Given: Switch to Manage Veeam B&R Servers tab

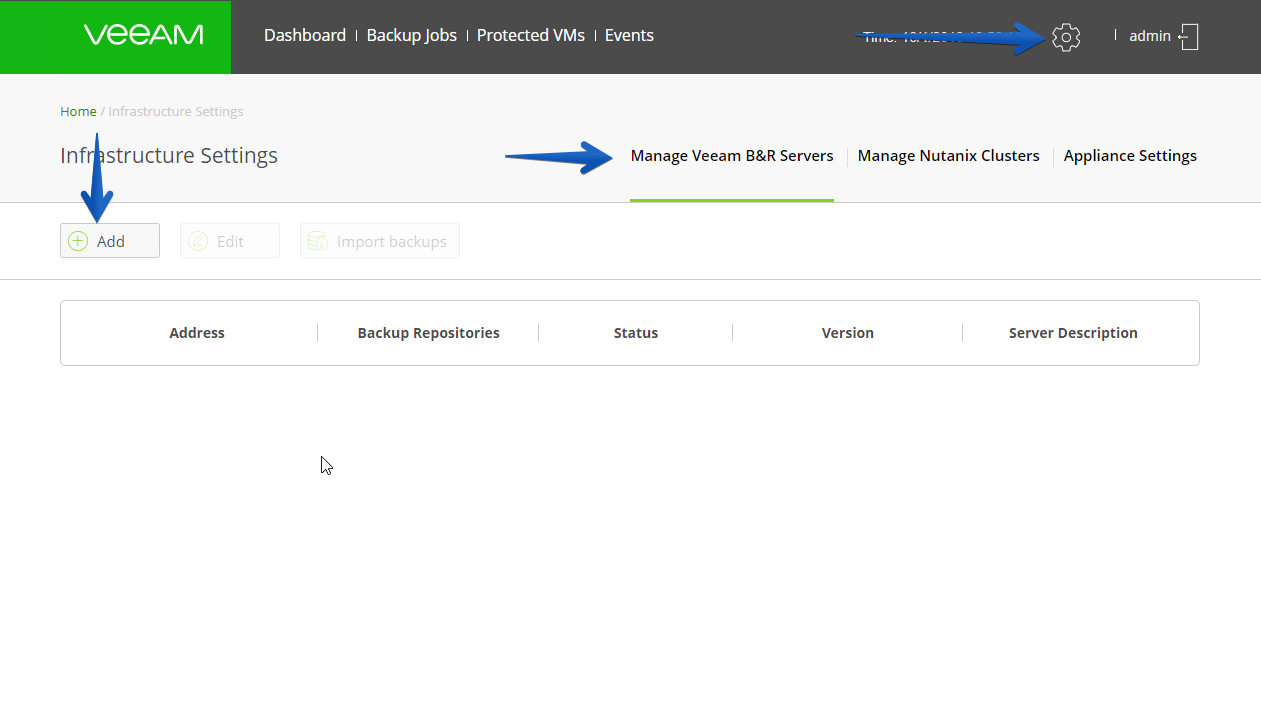Looking at the screenshot, I should tap(732, 156).
